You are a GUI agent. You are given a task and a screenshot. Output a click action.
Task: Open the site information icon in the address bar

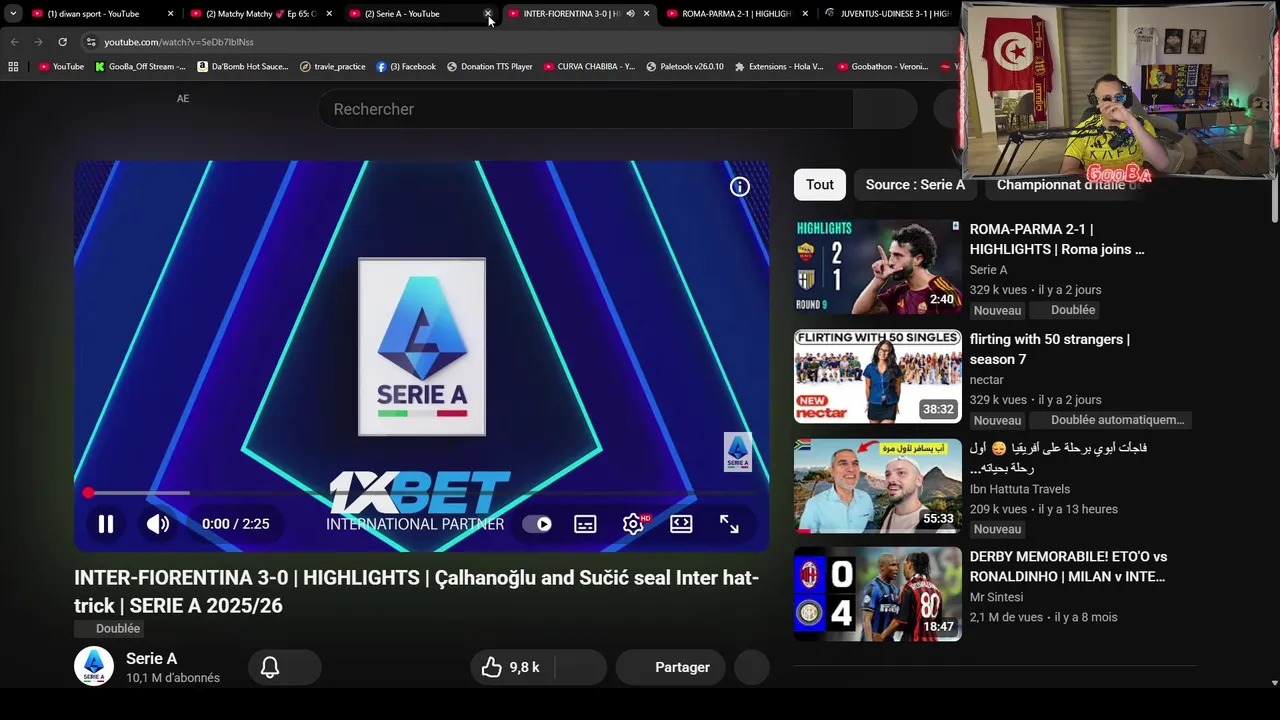pyautogui.click(x=91, y=42)
